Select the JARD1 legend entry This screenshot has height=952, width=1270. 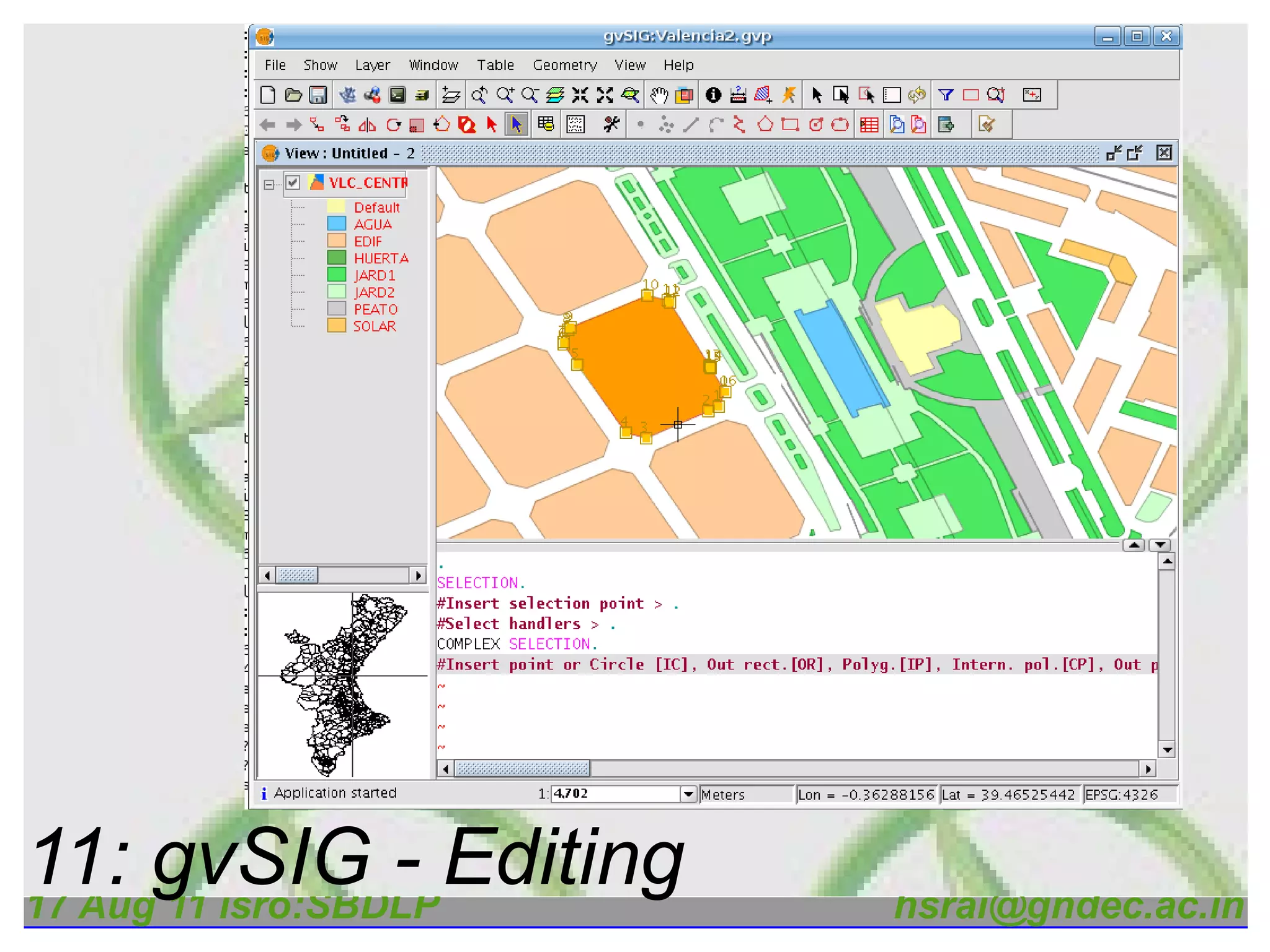click(375, 275)
